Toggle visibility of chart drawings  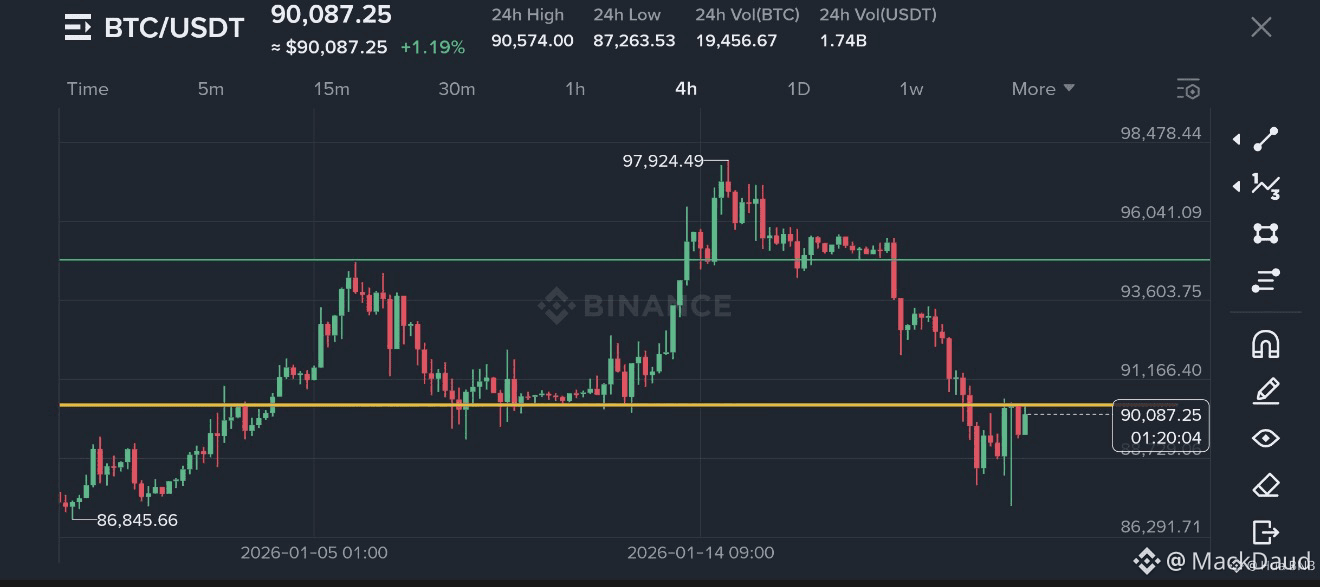1266,439
